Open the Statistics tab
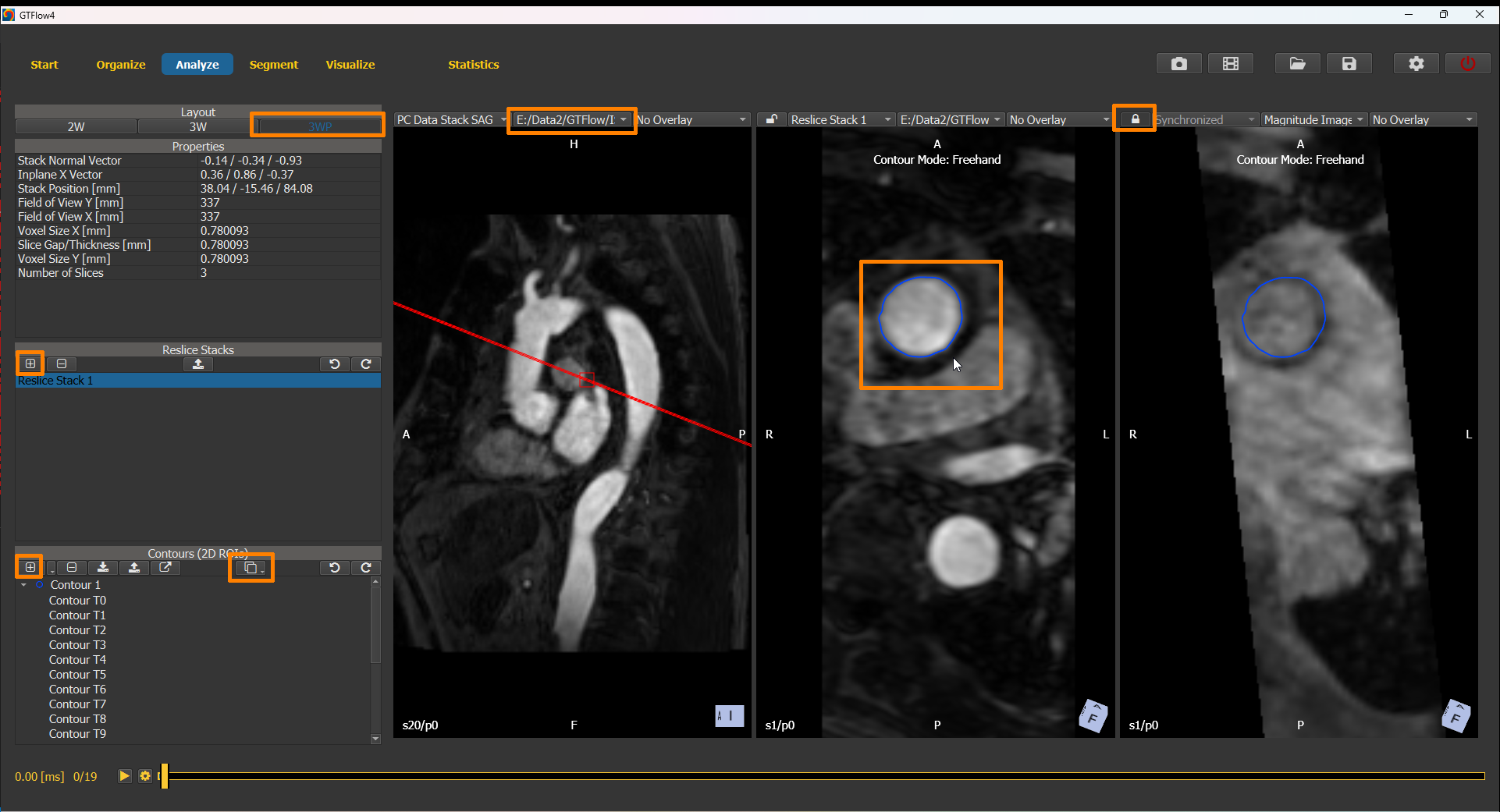The height and width of the screenshot is (812, 1500). point(474,65)
